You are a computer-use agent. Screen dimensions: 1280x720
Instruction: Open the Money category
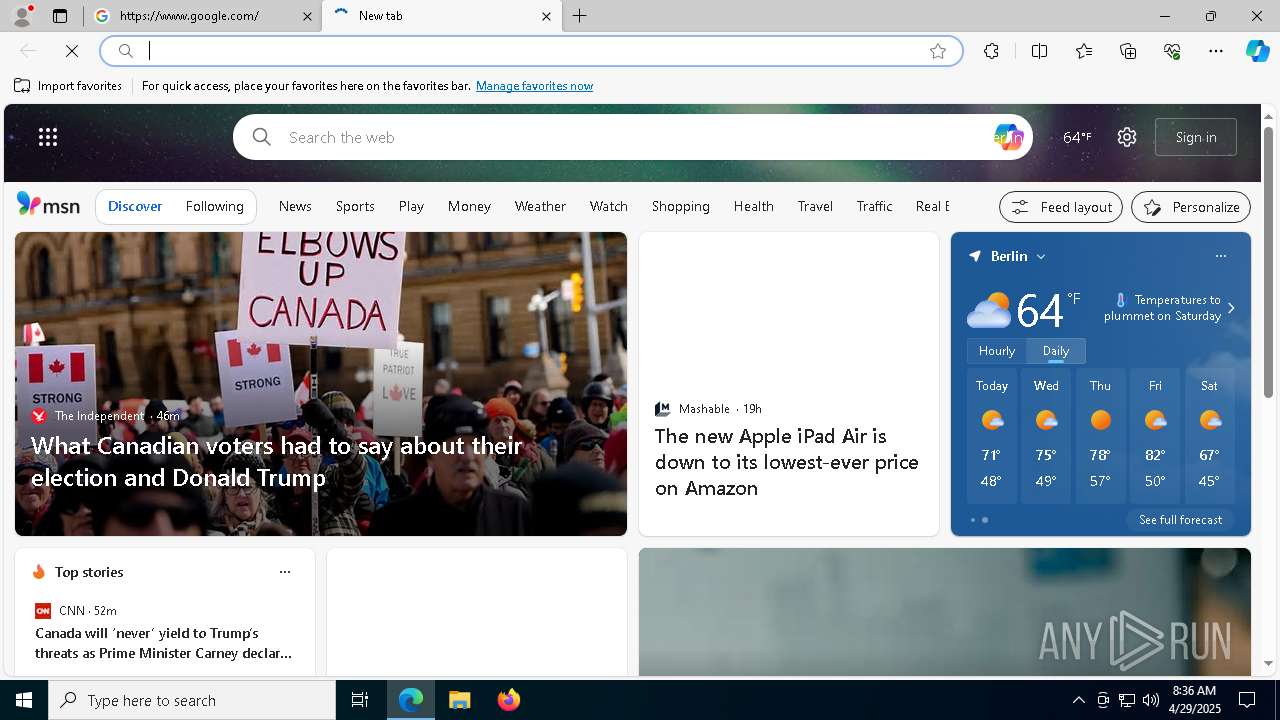[469, 206]
